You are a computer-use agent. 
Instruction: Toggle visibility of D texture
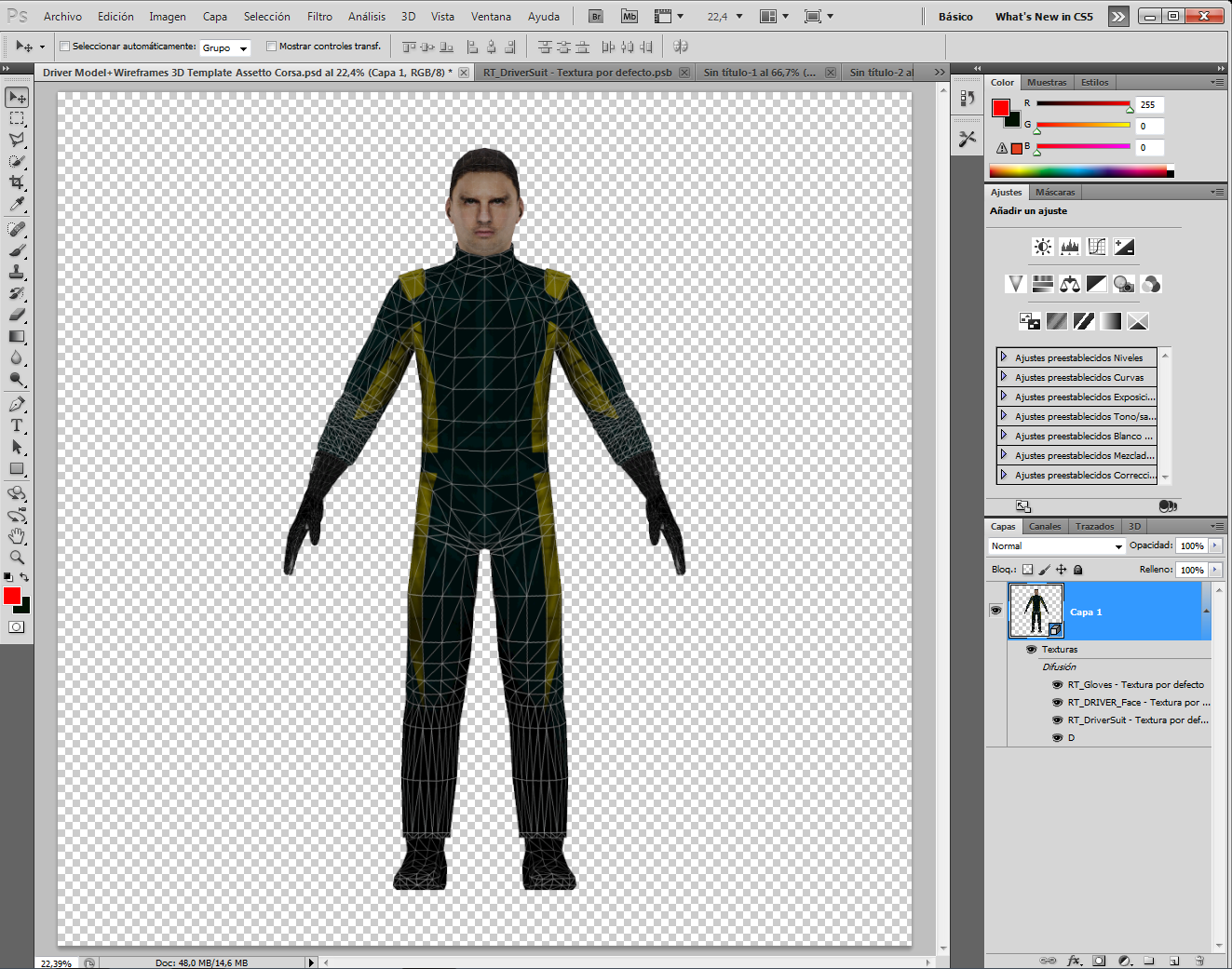coord(1057,738)
